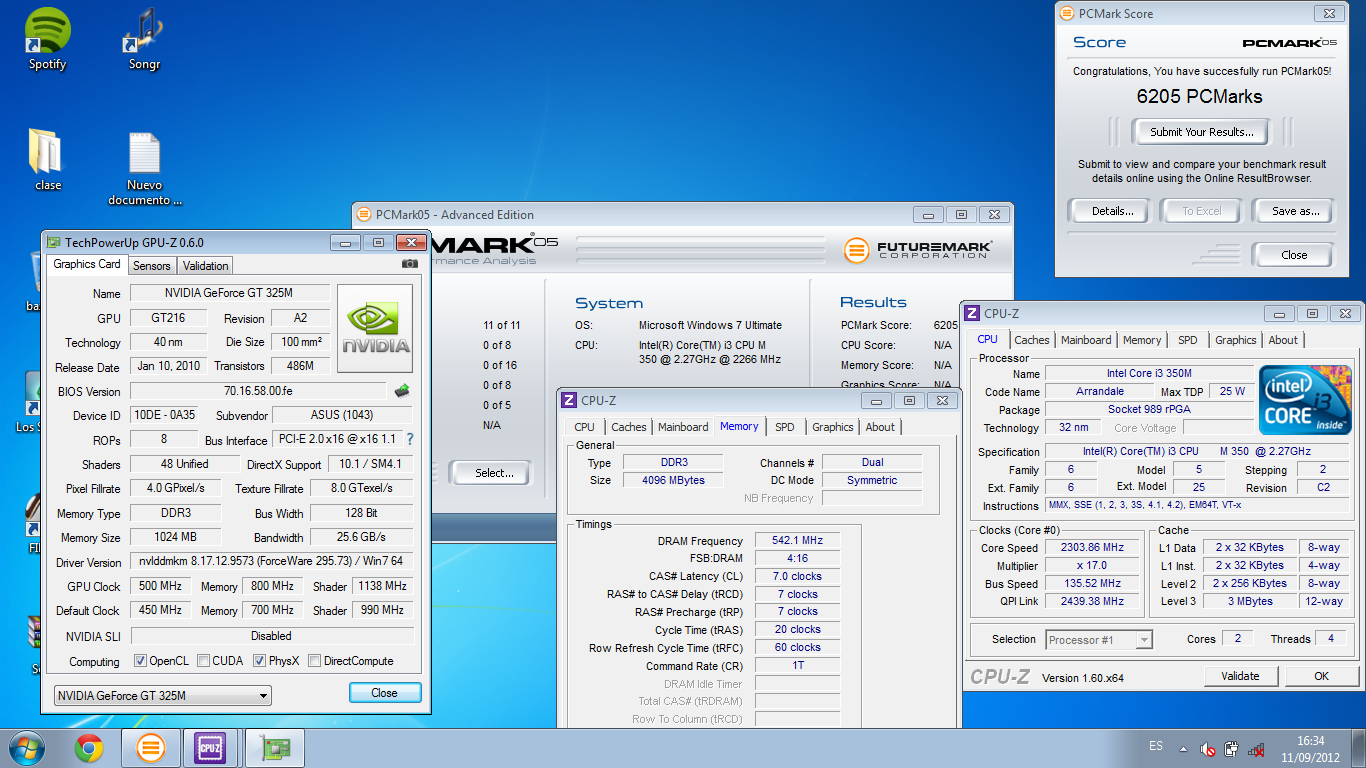
Task: Click the Driver Version field in GPU-Z
Action: click(271, 562)
